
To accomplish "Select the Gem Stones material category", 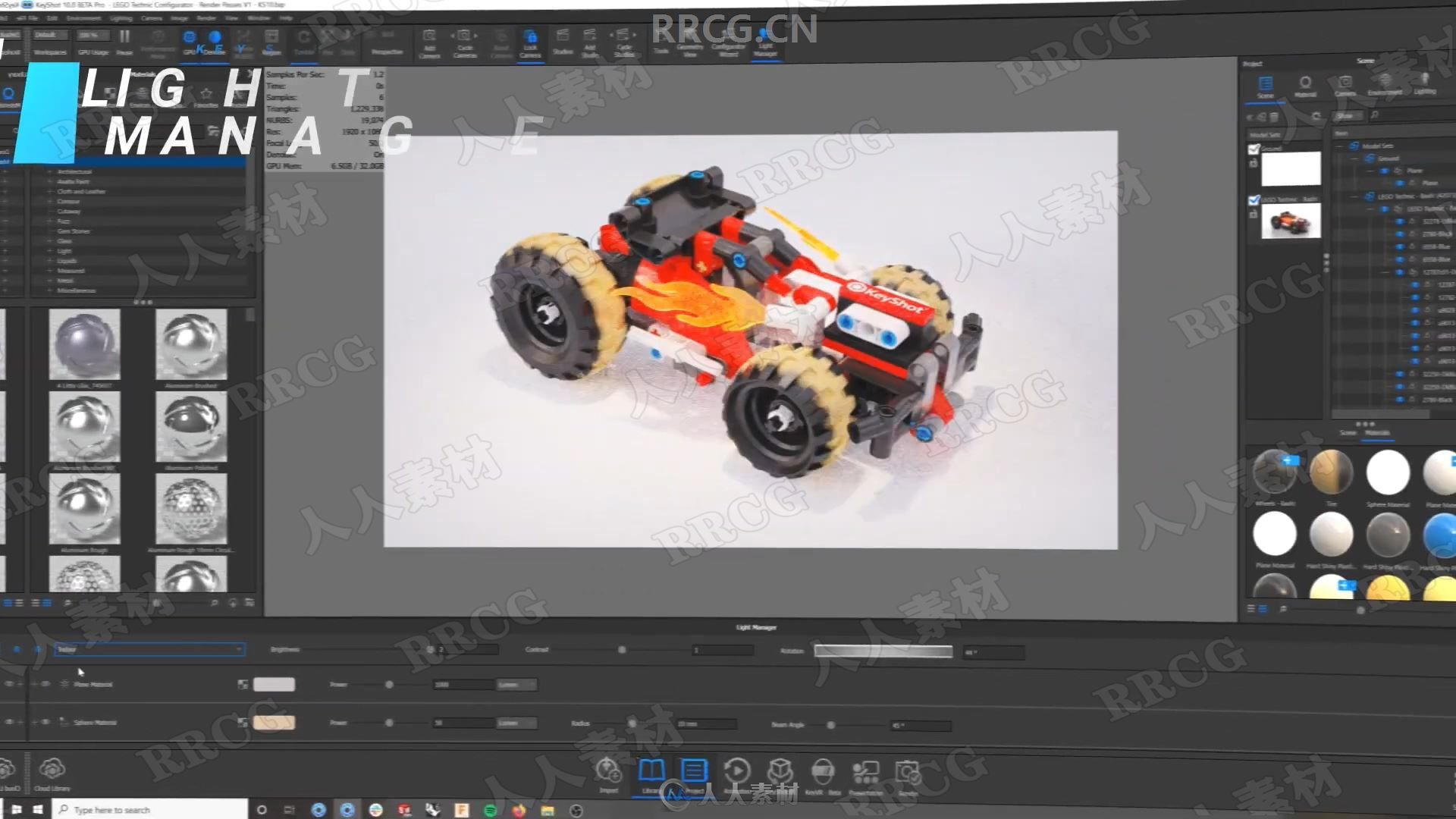I will [x=74, y=231].
